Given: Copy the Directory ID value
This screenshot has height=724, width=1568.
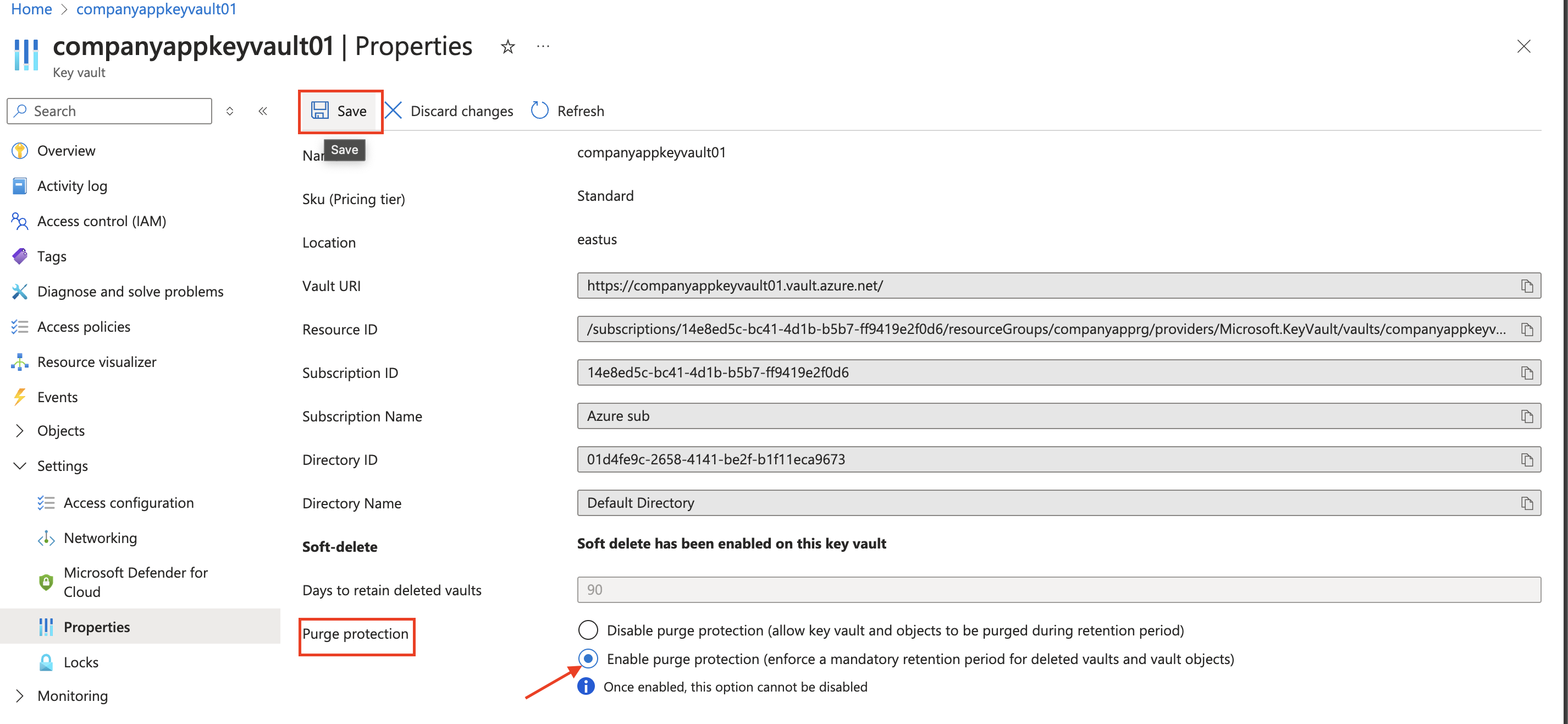Looking at the screenshot, I should click(1527, 460).
